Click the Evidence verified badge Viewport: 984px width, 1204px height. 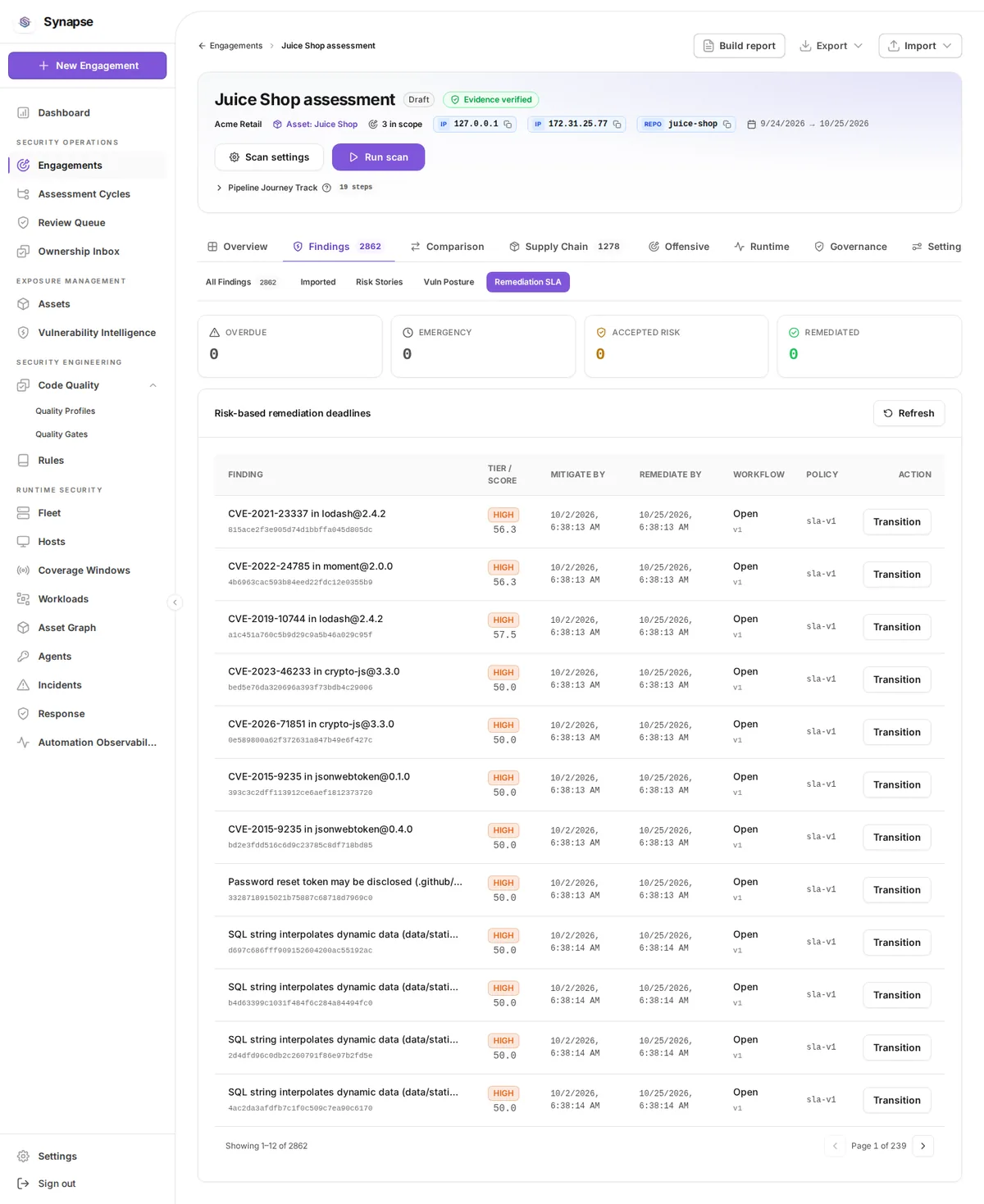click(491, 100)
